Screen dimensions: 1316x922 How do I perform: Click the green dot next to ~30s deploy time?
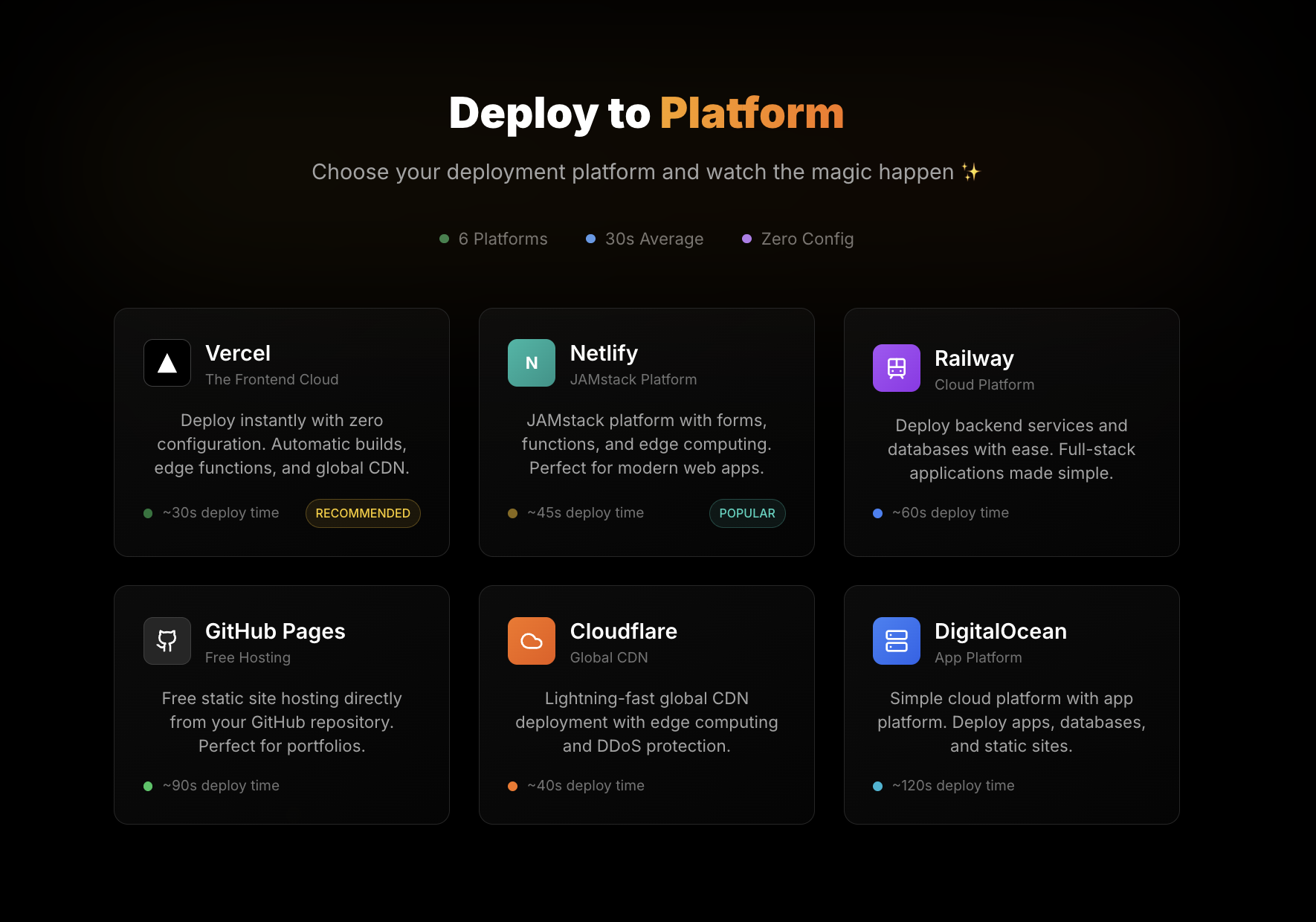pyautogui.click(x=148, y=513)
